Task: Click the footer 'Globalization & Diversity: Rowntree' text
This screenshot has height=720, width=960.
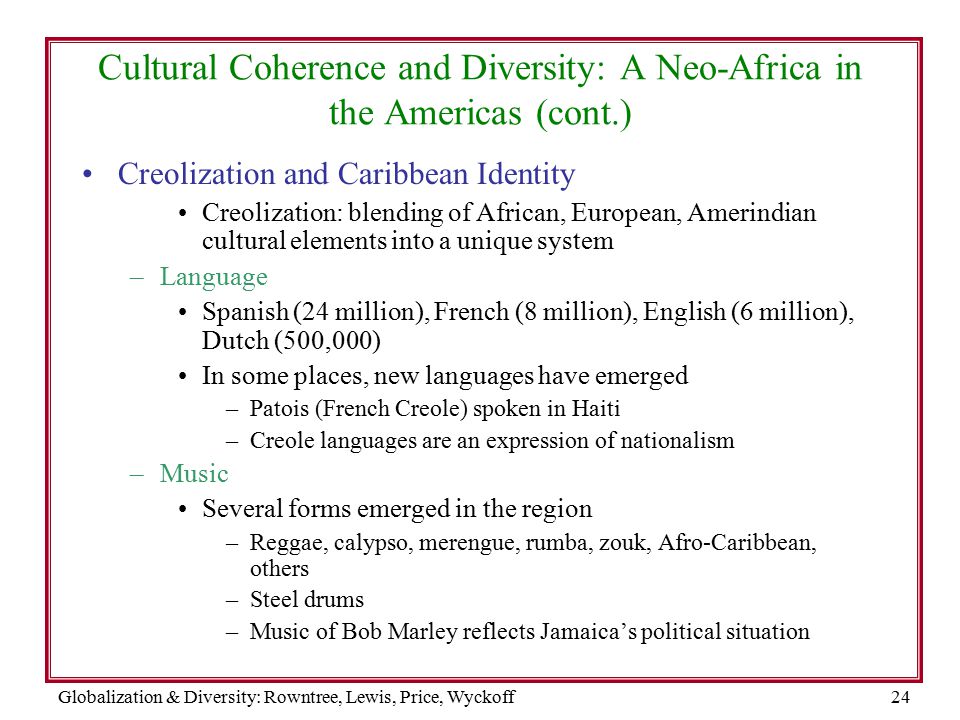Action: click(287, 697)
